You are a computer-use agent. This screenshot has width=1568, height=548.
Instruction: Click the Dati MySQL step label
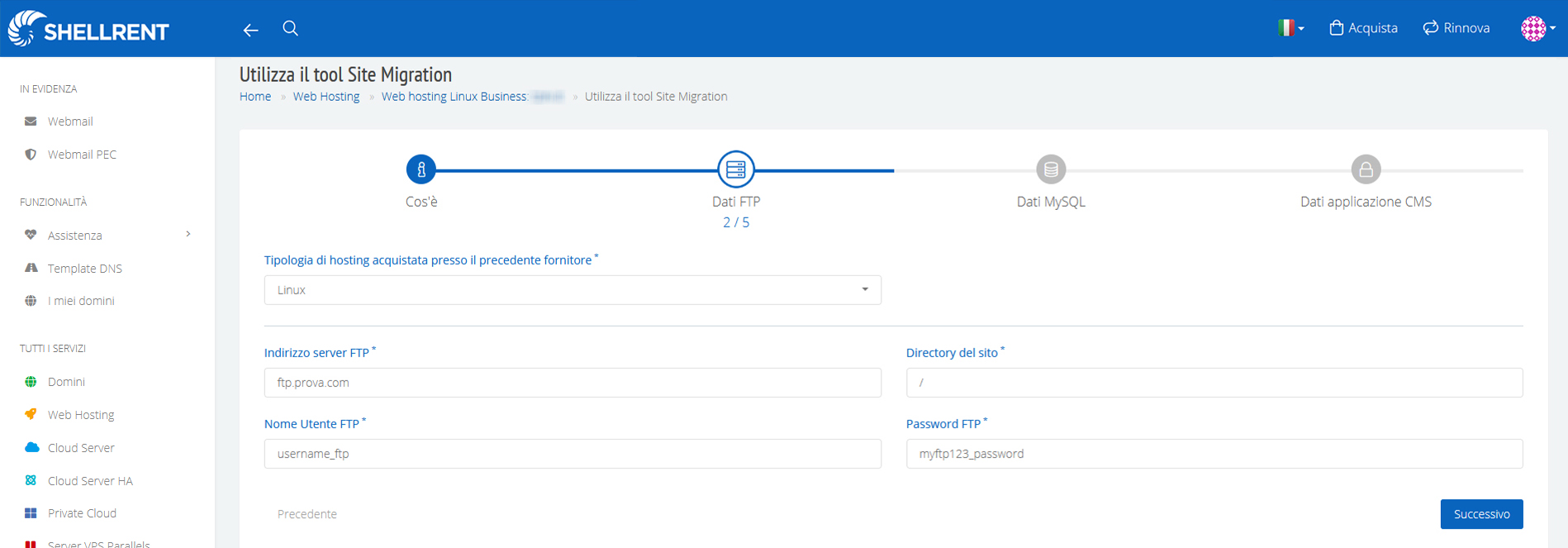[1051, 202]
